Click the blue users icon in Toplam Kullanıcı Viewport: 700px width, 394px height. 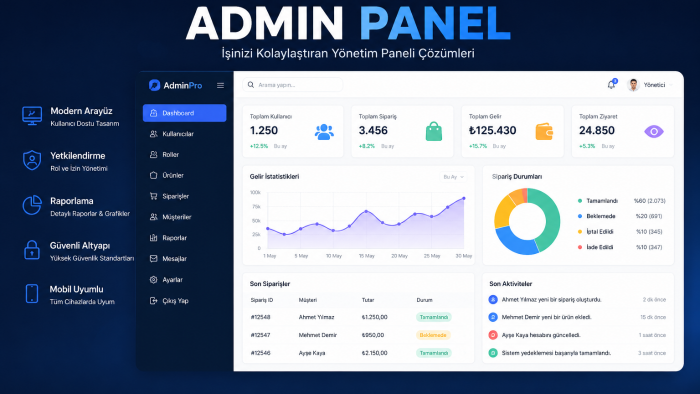click(324, 132)
